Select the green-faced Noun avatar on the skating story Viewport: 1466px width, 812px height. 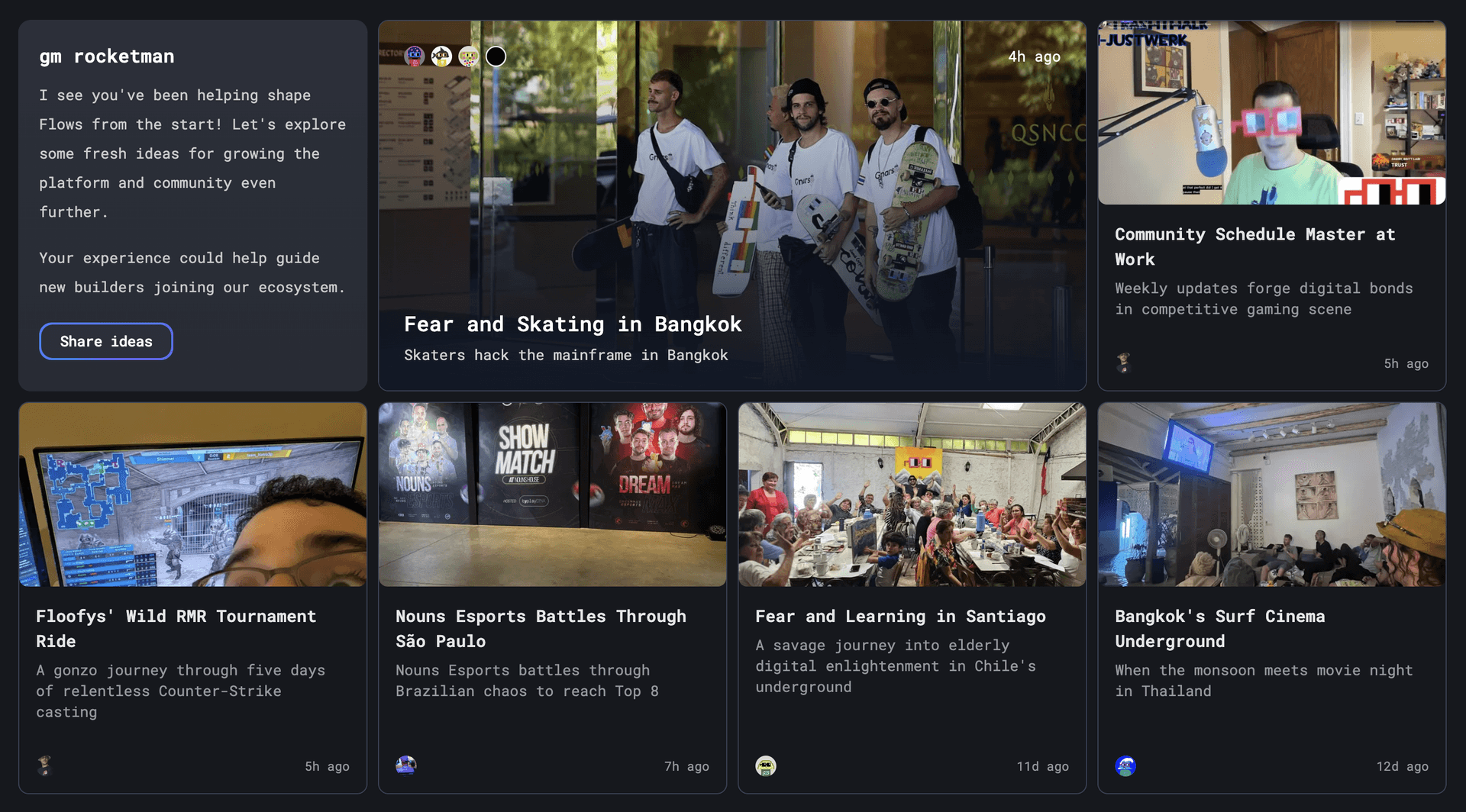(x=469, y=56)
